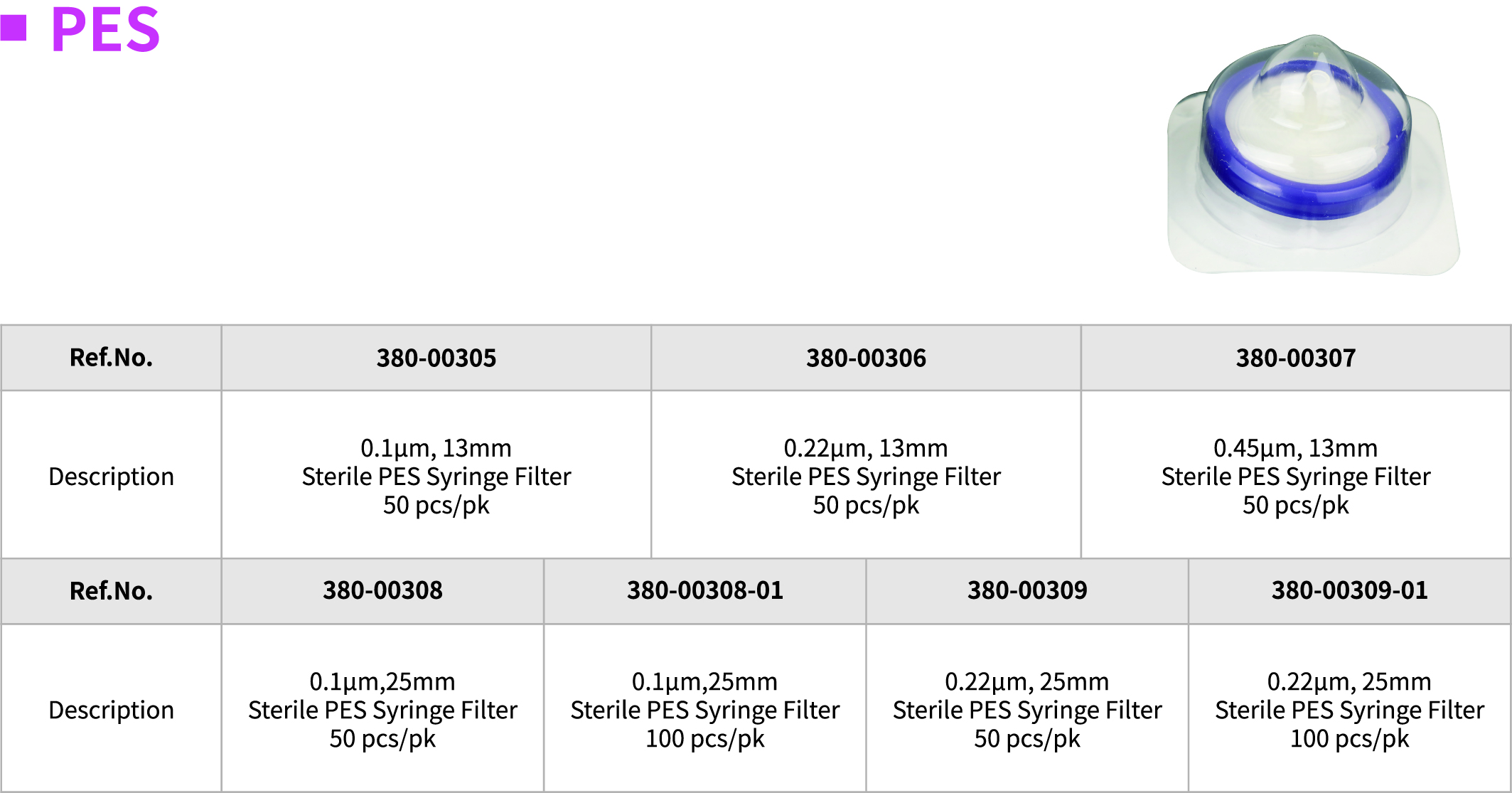Select the 0.22µm, 13mm filter description
1512x793 pixels.
coord(866,477)
